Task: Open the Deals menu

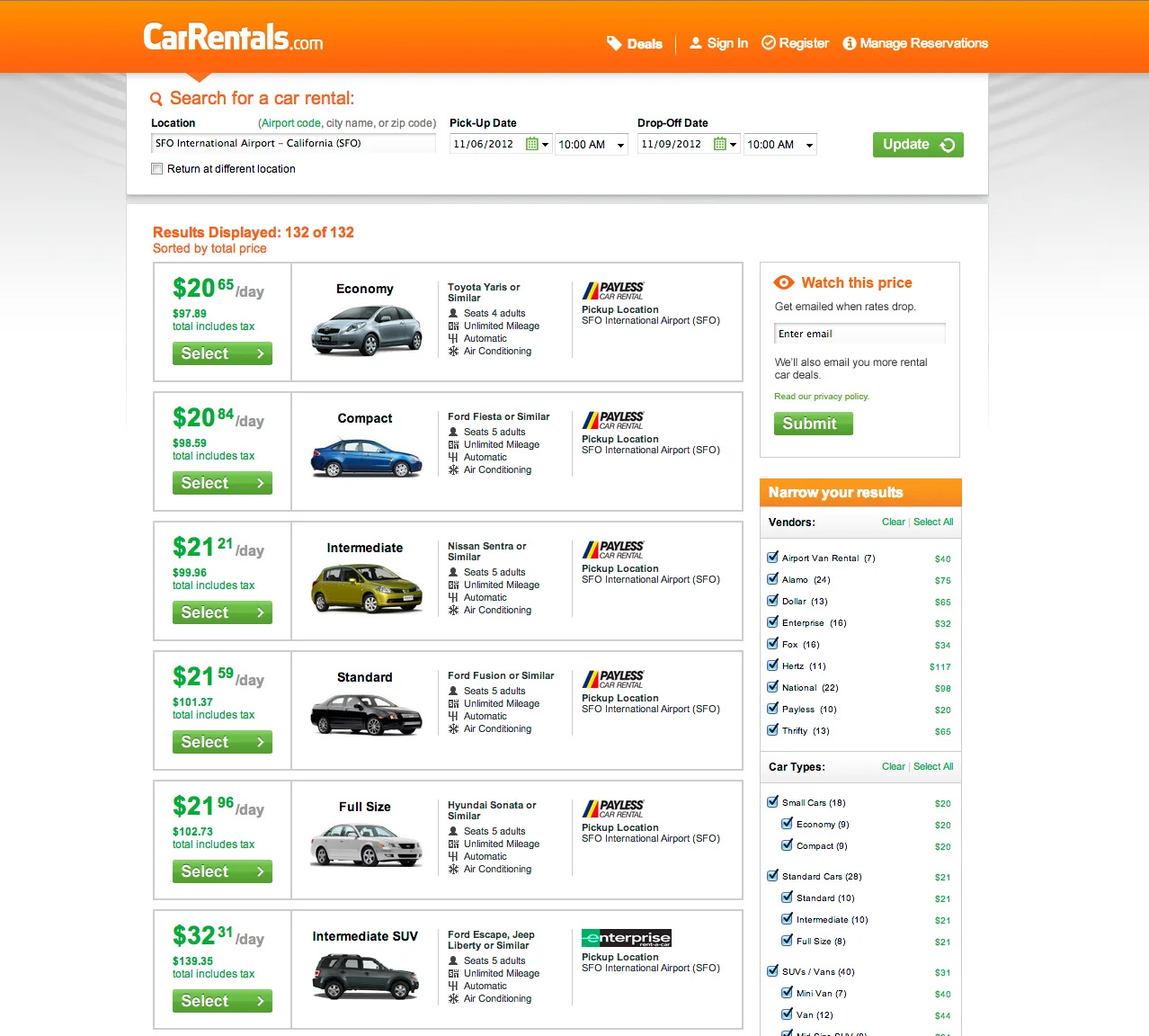Action: (x=645, y=43)
